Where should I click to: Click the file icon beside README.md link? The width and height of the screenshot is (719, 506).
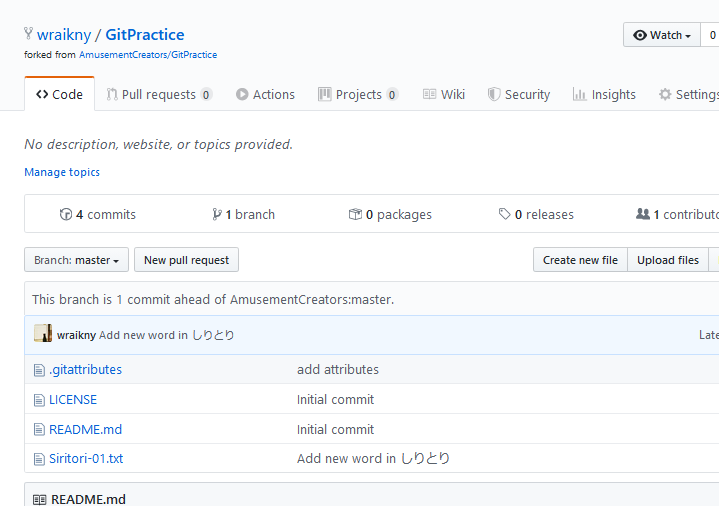[39, 430]
